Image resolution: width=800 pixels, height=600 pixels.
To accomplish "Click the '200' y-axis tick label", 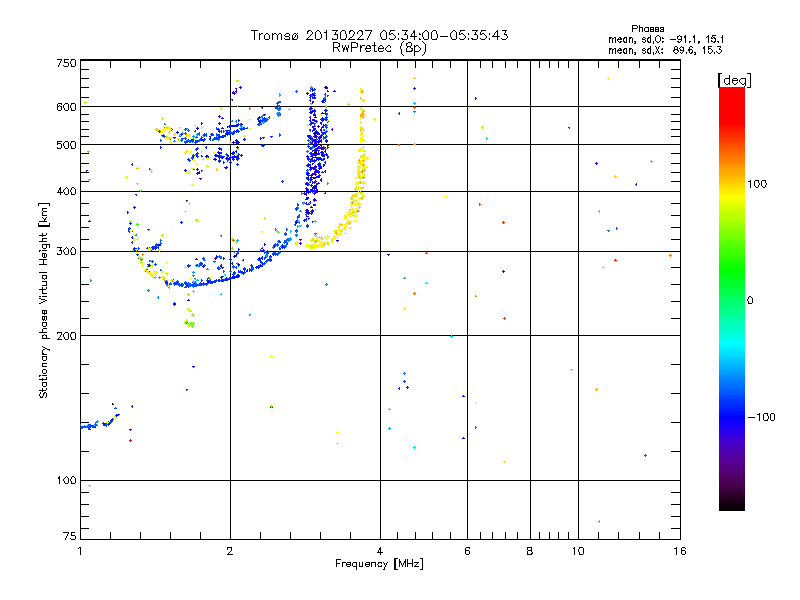I will click(66, 336).
